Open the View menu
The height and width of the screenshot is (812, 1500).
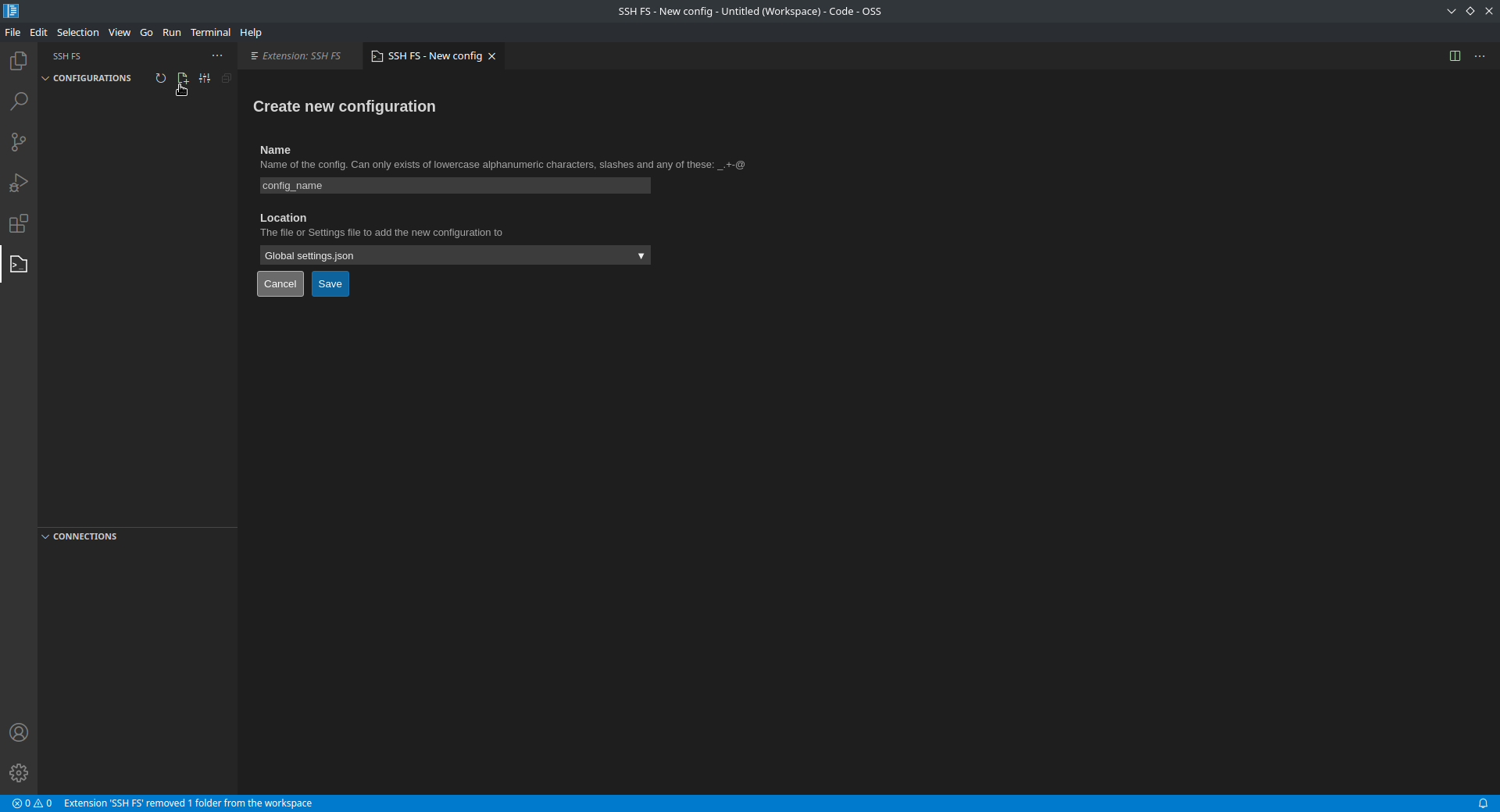pyautogui.click(x=120, y=32)
